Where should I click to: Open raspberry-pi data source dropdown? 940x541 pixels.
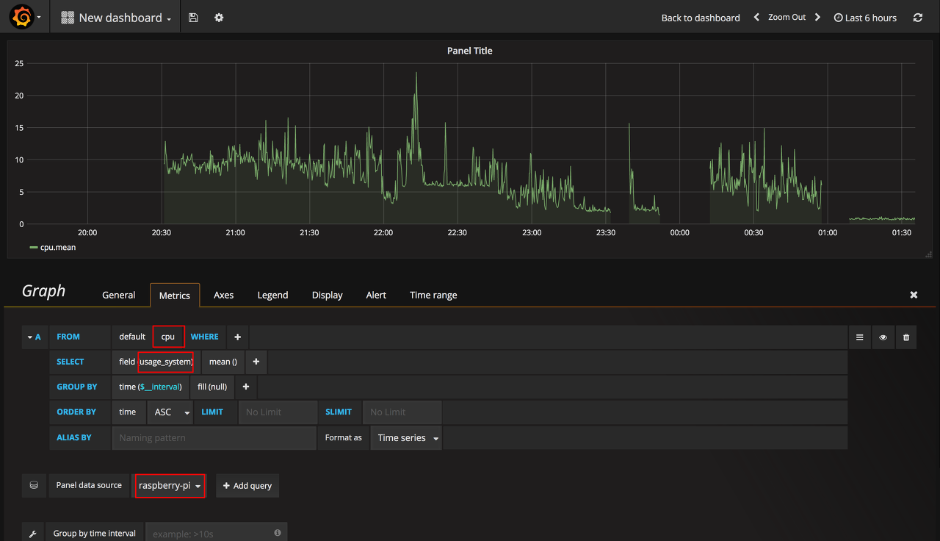(170, 485)
